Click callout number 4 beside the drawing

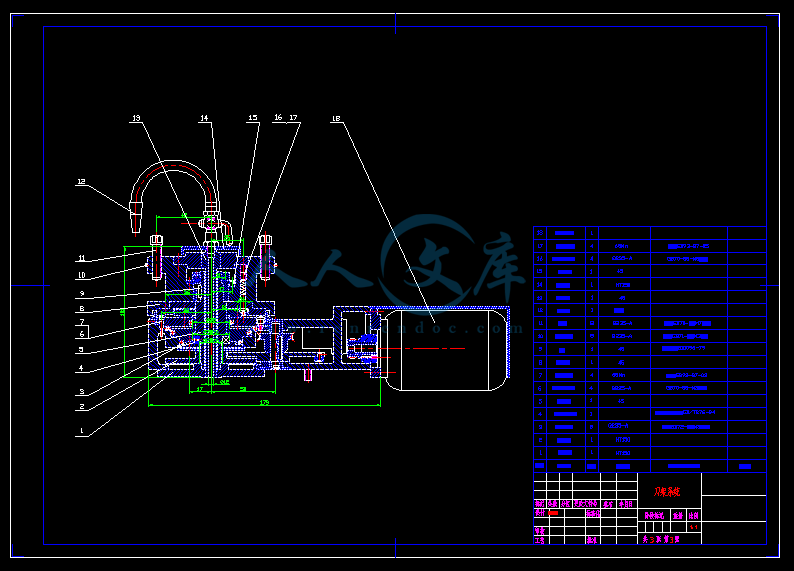81,368
